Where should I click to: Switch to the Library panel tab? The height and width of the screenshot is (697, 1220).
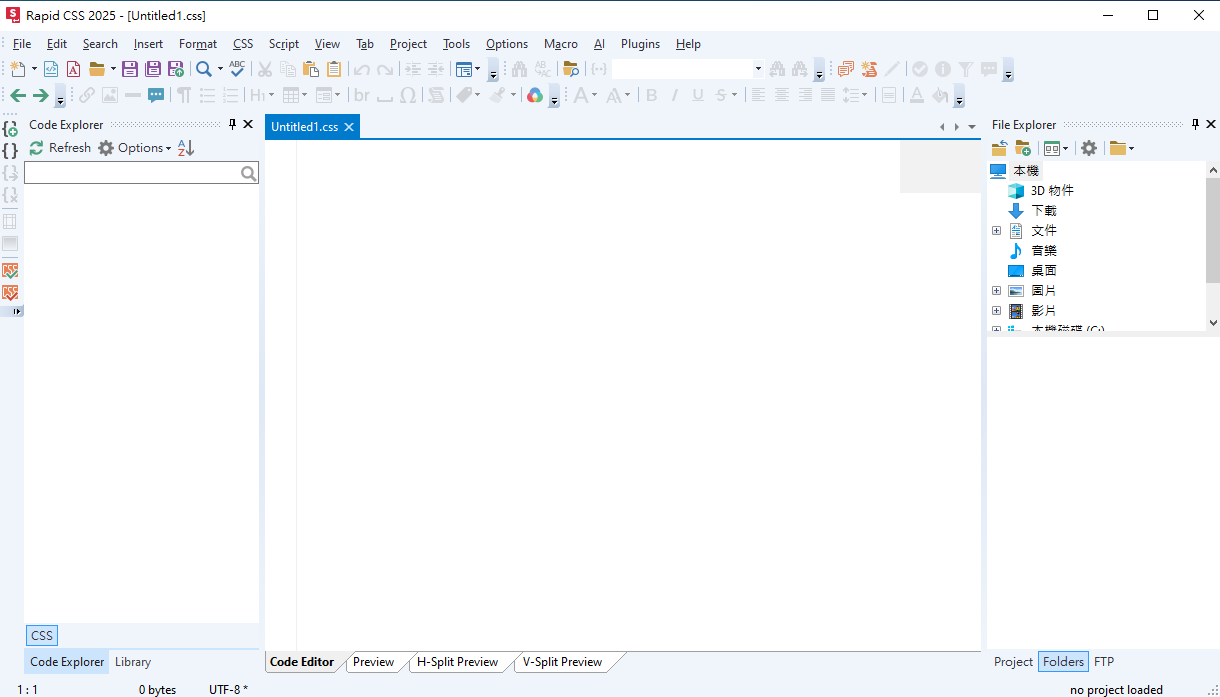[133, 662]
